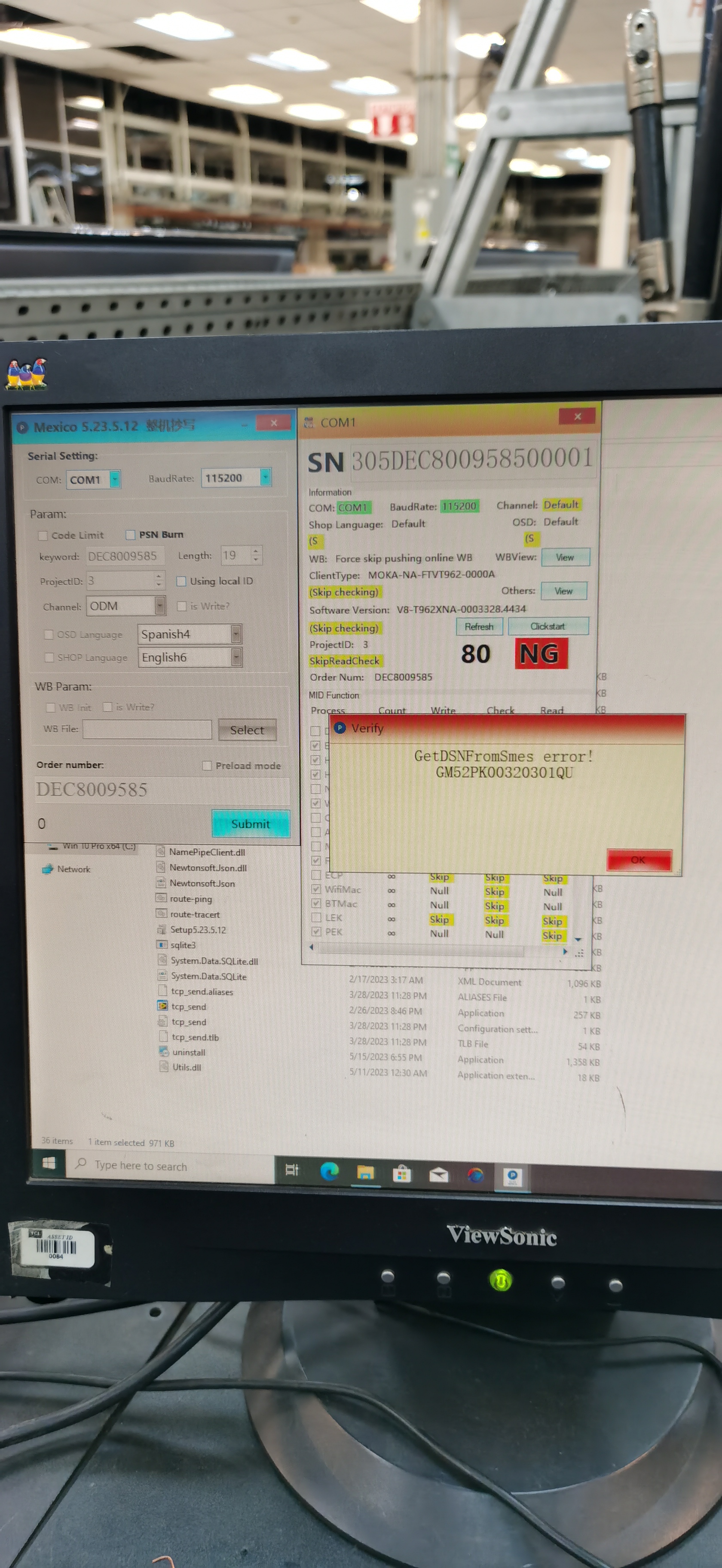The height and width of the screenshot is (1568, 722).
Task: Click the route-ping file icon
Action: [x=161, y=898]
